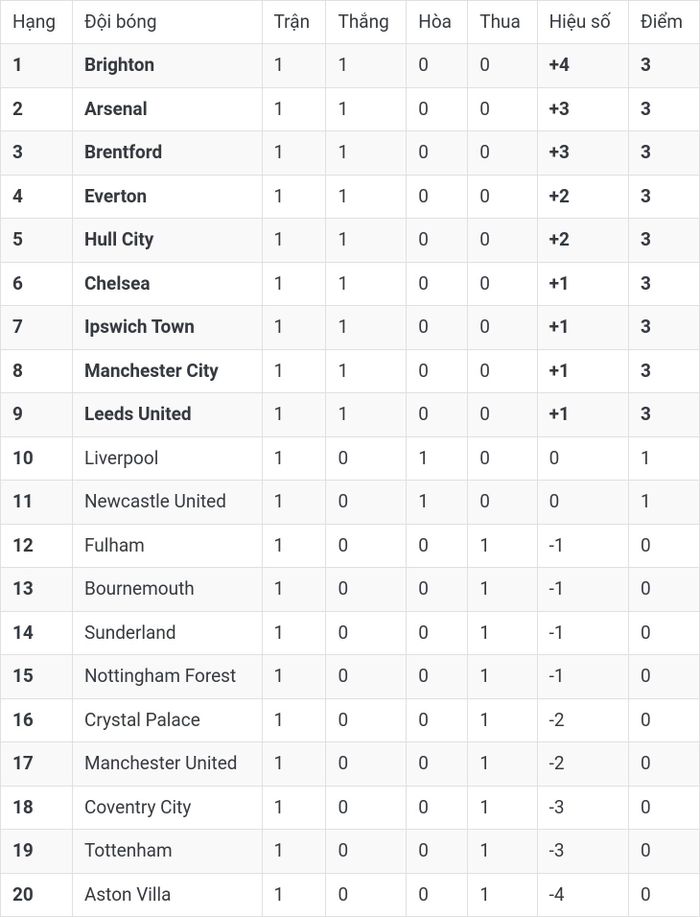
Task: Select the Đội bóng column header
Action: (120, 22)
